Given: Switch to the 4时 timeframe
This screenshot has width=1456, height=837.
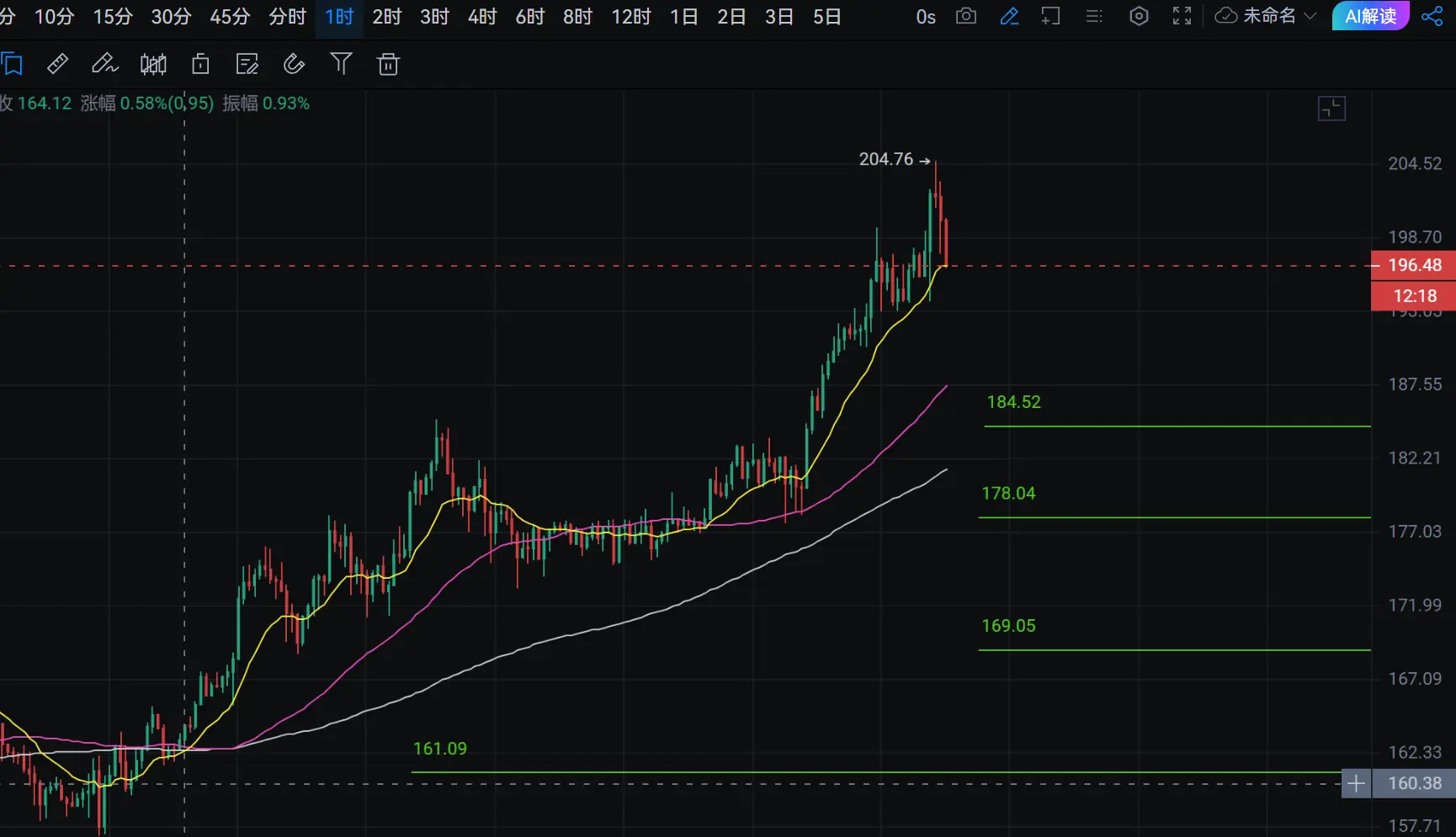Looking at the screenshot, I should [482, 17].
